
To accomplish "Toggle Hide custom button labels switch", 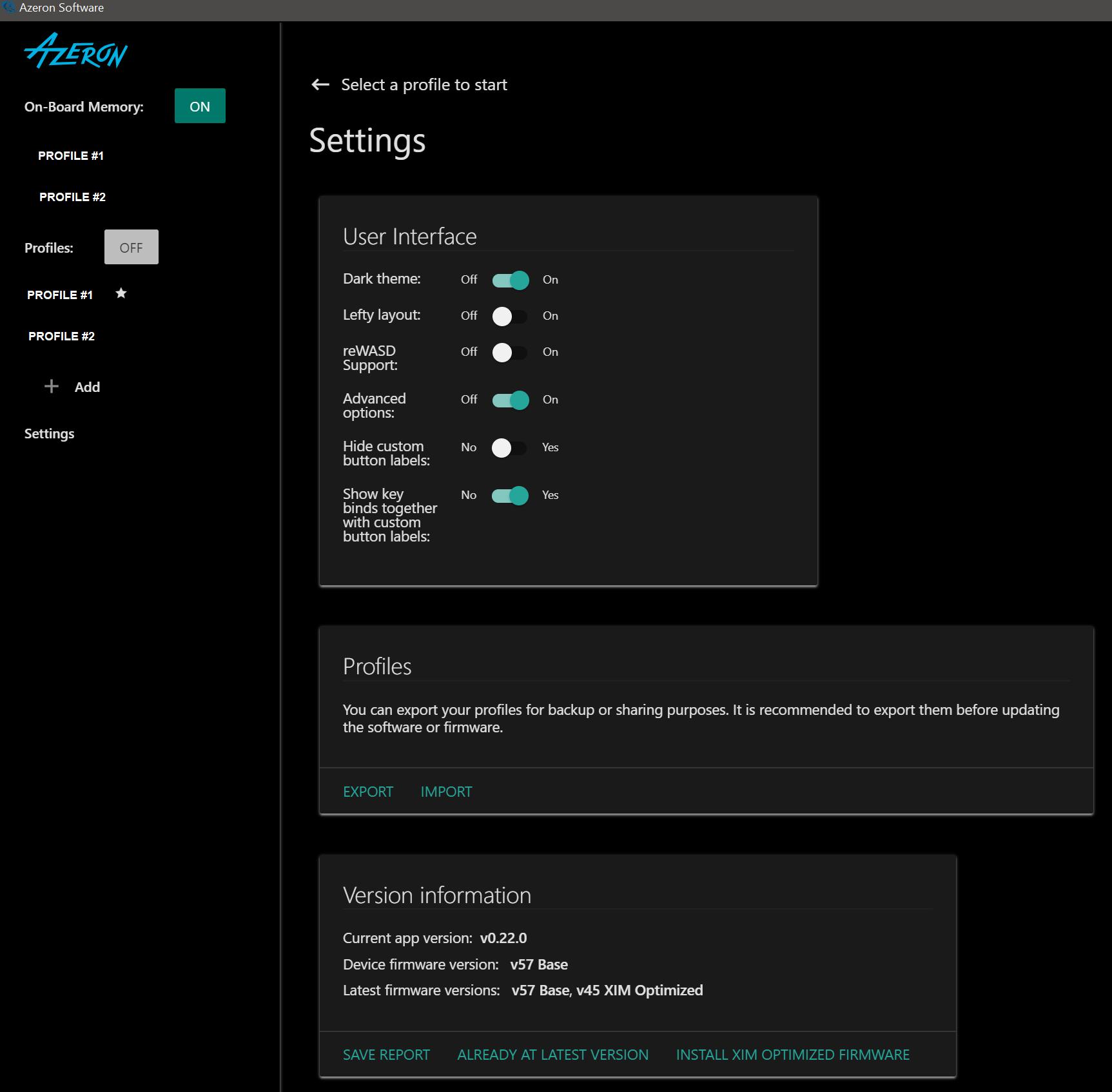I will tap(509, 447).
